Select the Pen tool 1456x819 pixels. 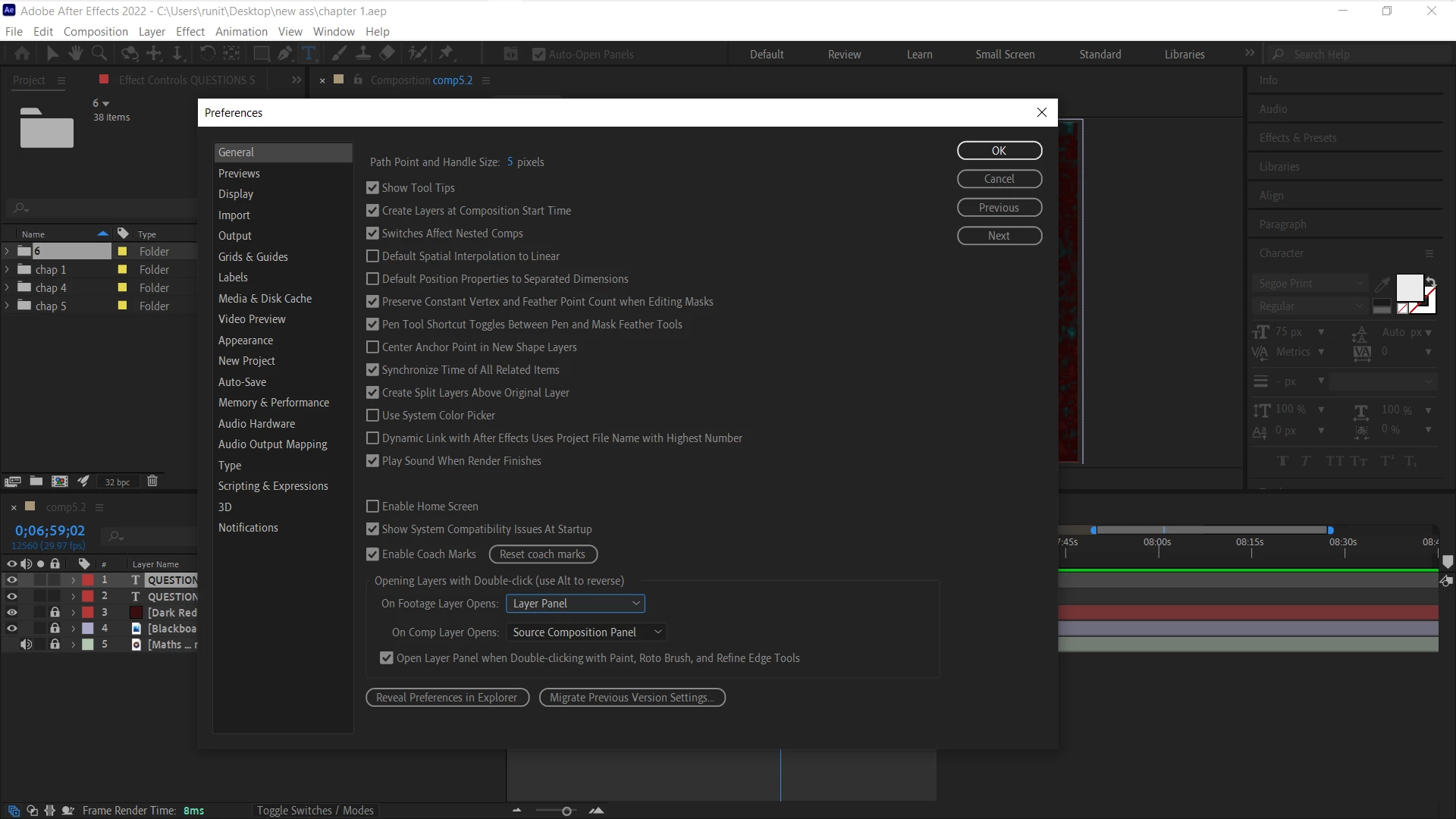tap(284, 53)
